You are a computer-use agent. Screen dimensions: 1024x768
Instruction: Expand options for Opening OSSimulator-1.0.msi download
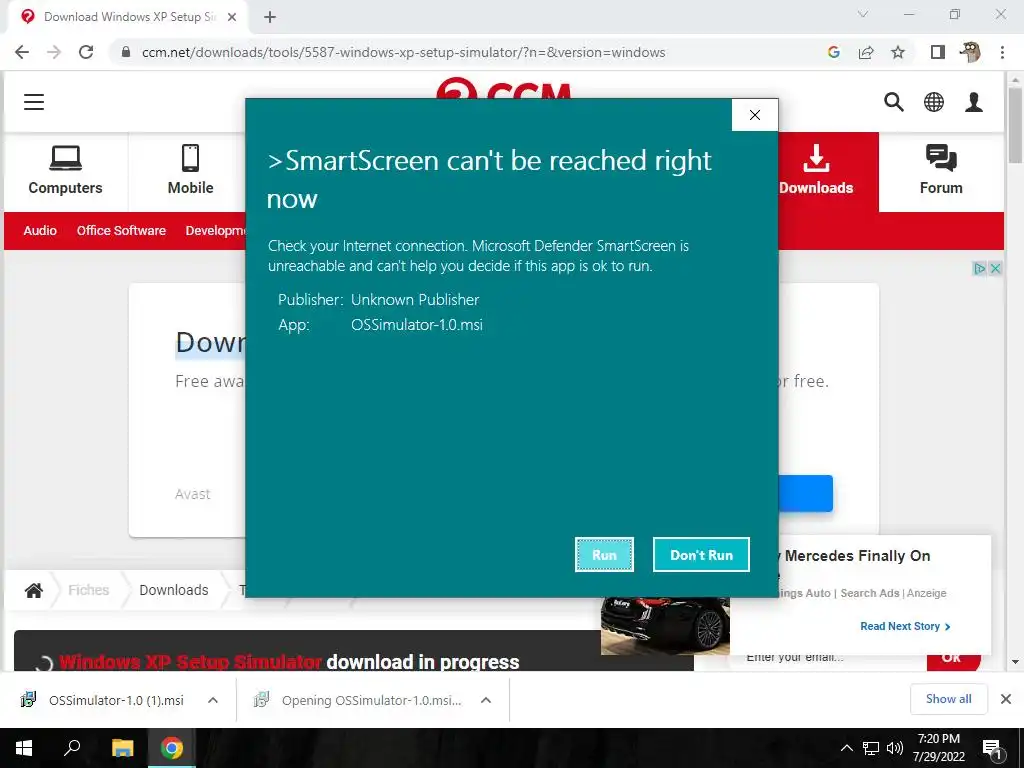click(x=486, y=700)
